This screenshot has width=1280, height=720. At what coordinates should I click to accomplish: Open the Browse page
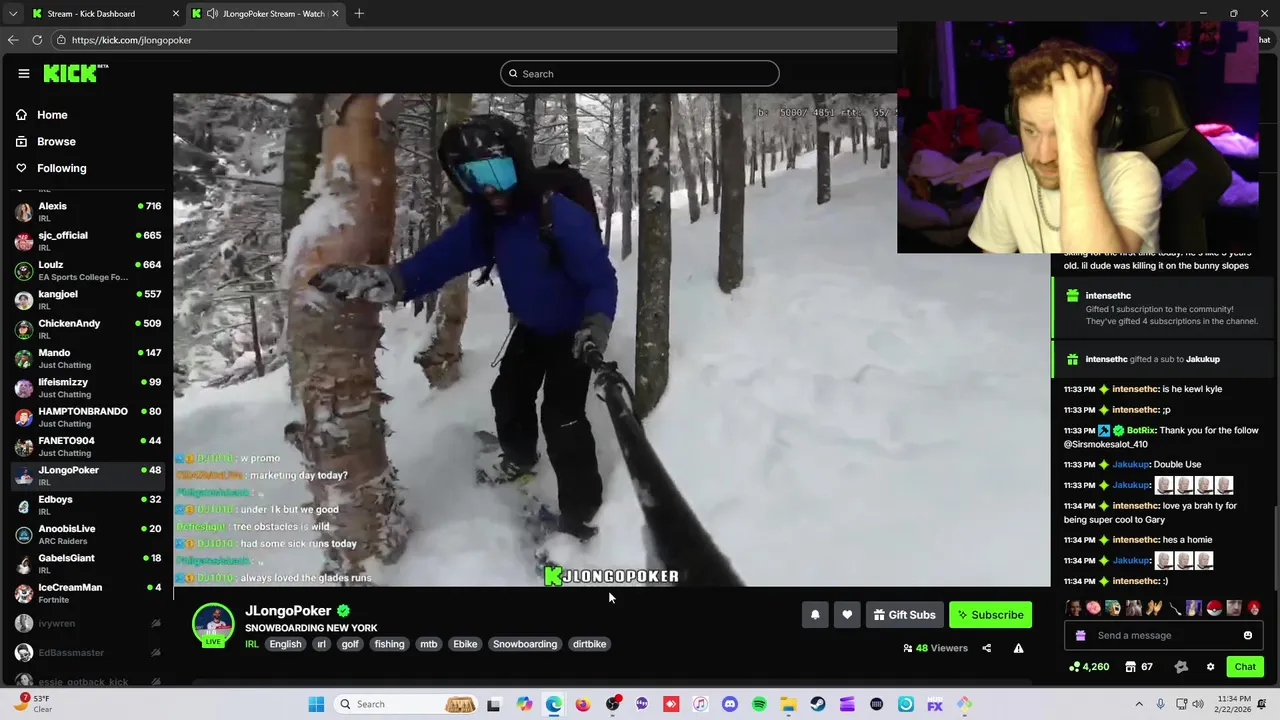pyautogui.click(x=56, y=142)
